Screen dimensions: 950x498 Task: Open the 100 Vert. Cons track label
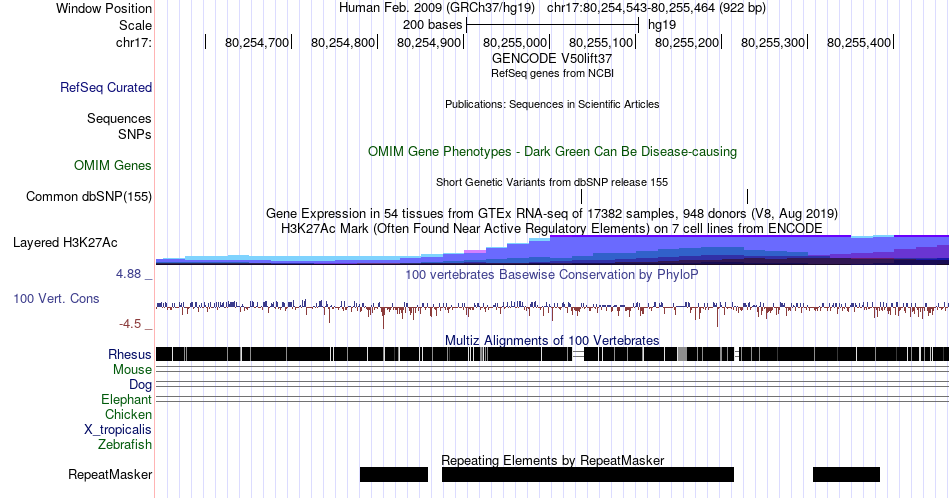coord(56,298)
